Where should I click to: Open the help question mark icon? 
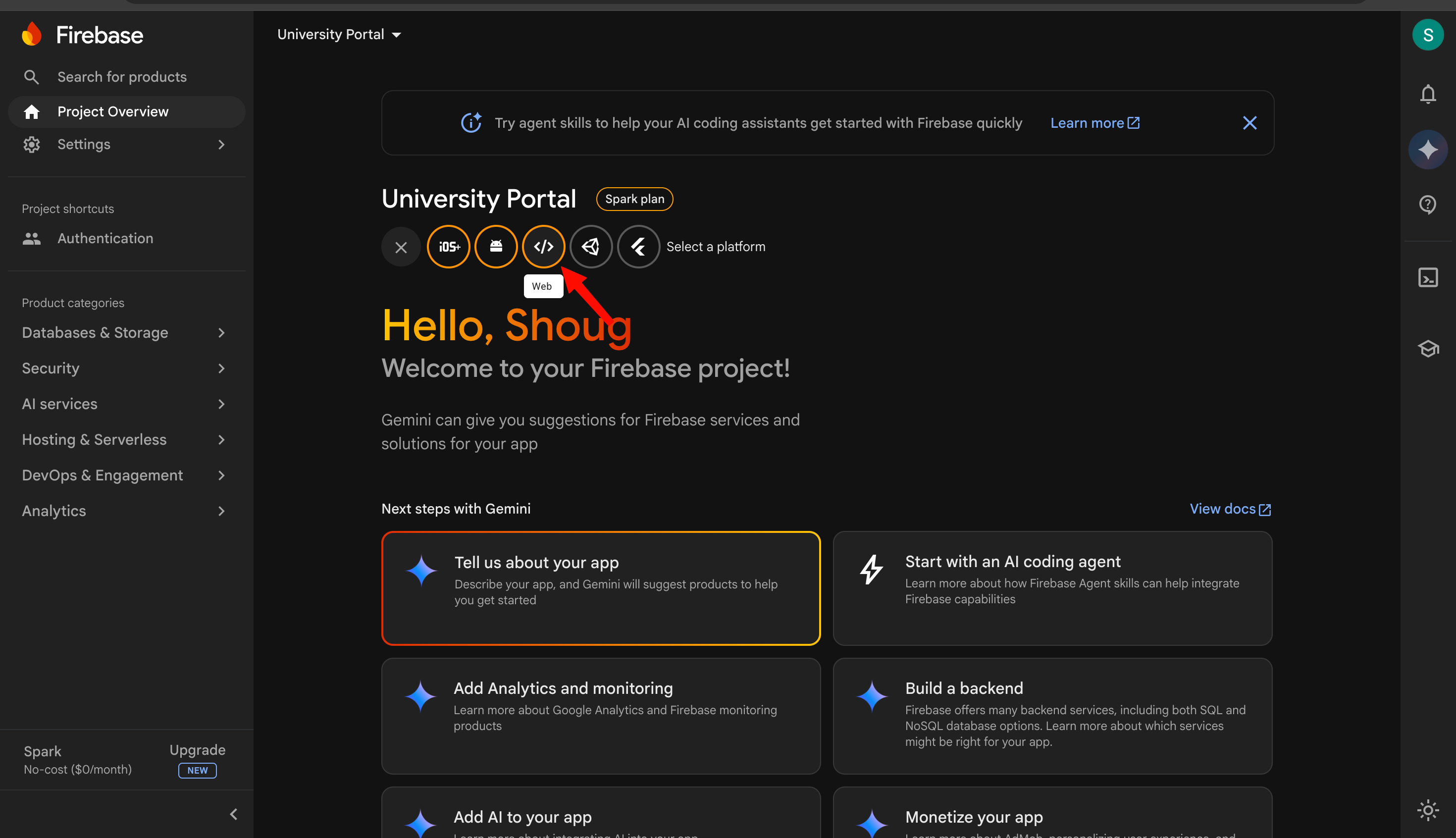(1428, 205)
